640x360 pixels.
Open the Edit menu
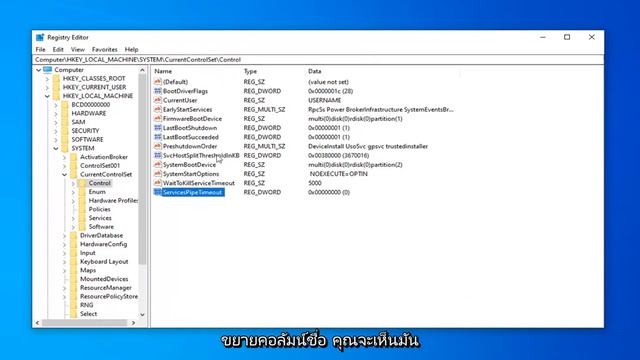click(x=58, y=49)
